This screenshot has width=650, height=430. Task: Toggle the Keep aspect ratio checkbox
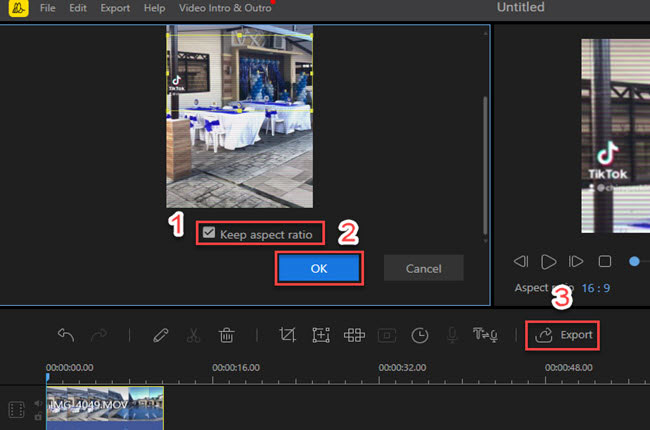[x=209, y=233]
